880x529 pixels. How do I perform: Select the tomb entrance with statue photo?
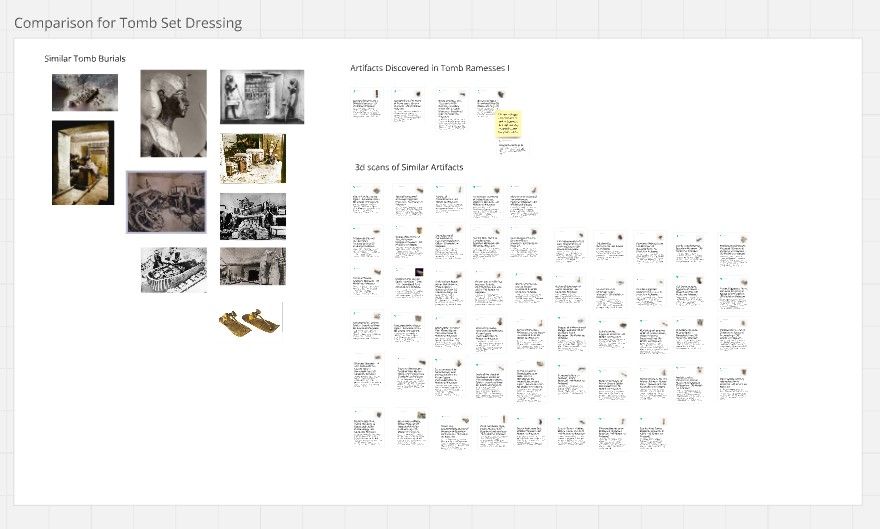(253, 266)
